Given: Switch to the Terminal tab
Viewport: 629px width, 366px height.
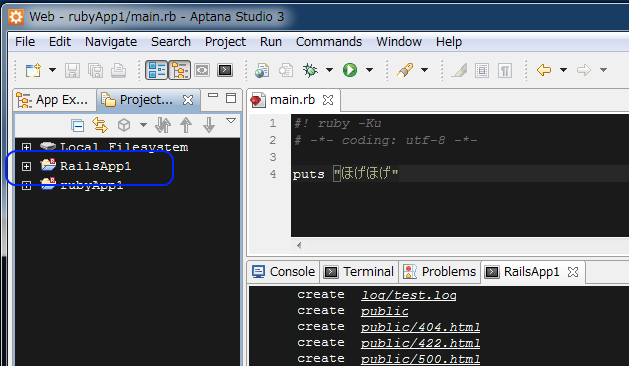Looking at the screenshot, I should pos(359,272).
